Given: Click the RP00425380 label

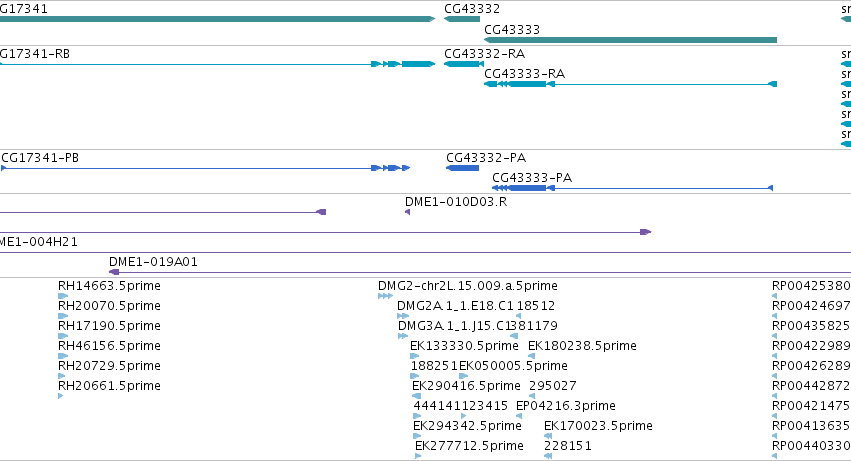Looking at the screenshot, I should click(x=811, y=286).
